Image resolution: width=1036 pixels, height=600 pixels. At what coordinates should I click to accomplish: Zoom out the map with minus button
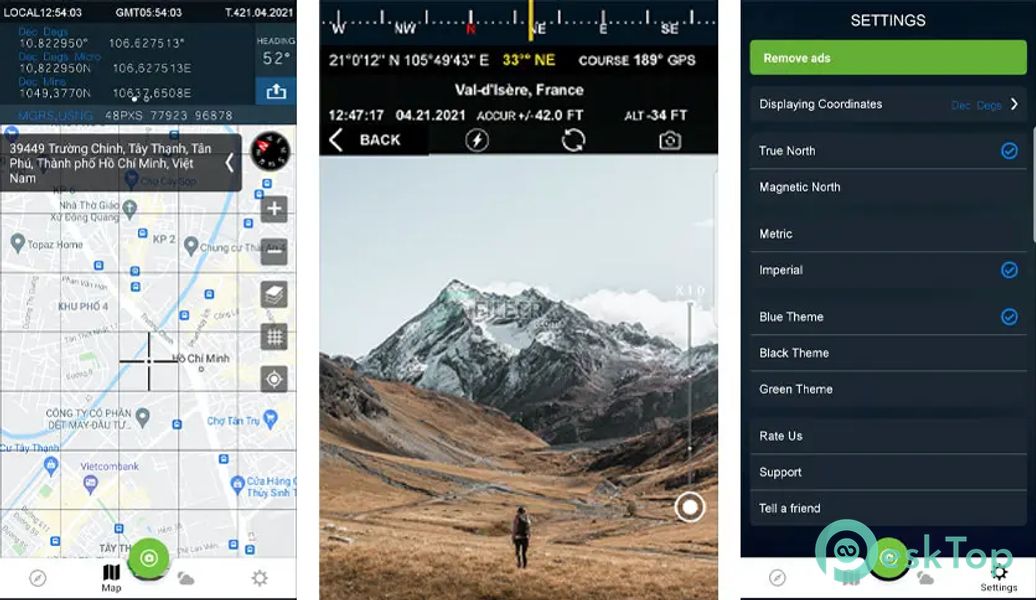click(x=274, y=251)
